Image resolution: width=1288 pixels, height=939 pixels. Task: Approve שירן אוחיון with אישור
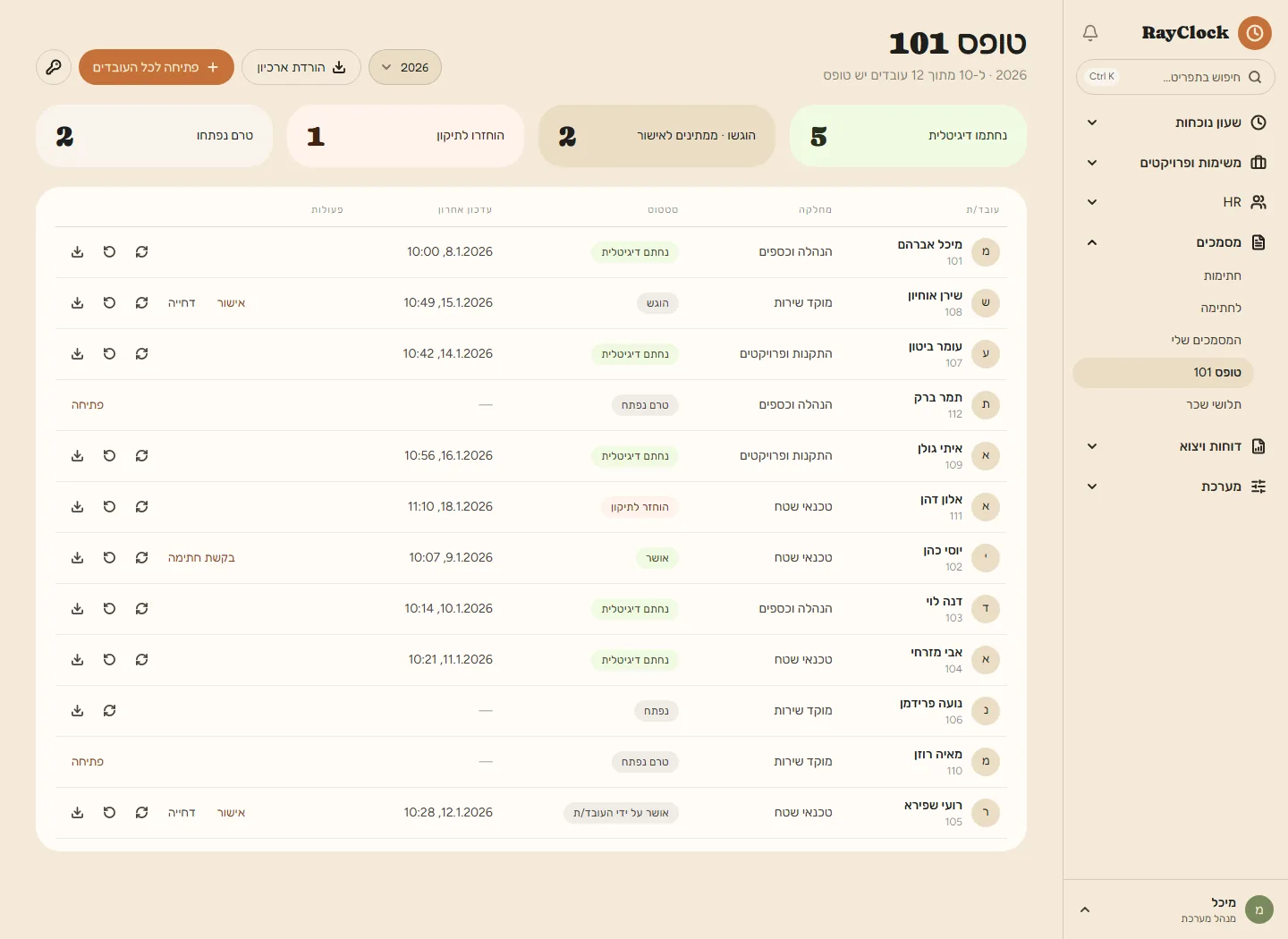(x=231, y=303)
